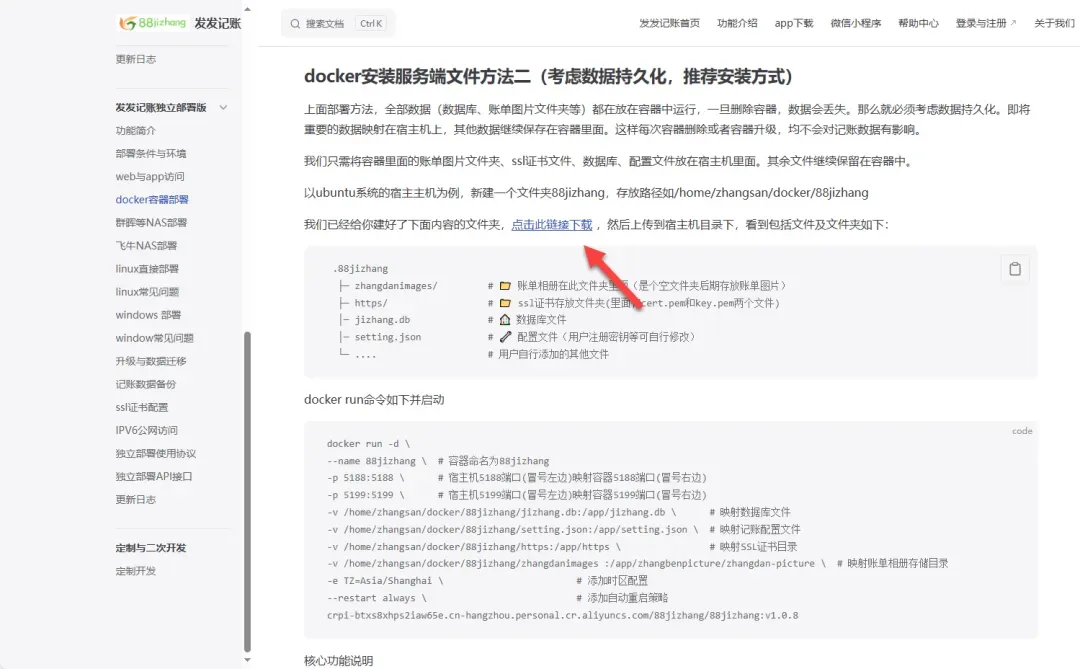The width and height of the screenshot is (1080, 669).
Task: Open the windows 部署 sidebar page
Action: [x=148, y=315]
